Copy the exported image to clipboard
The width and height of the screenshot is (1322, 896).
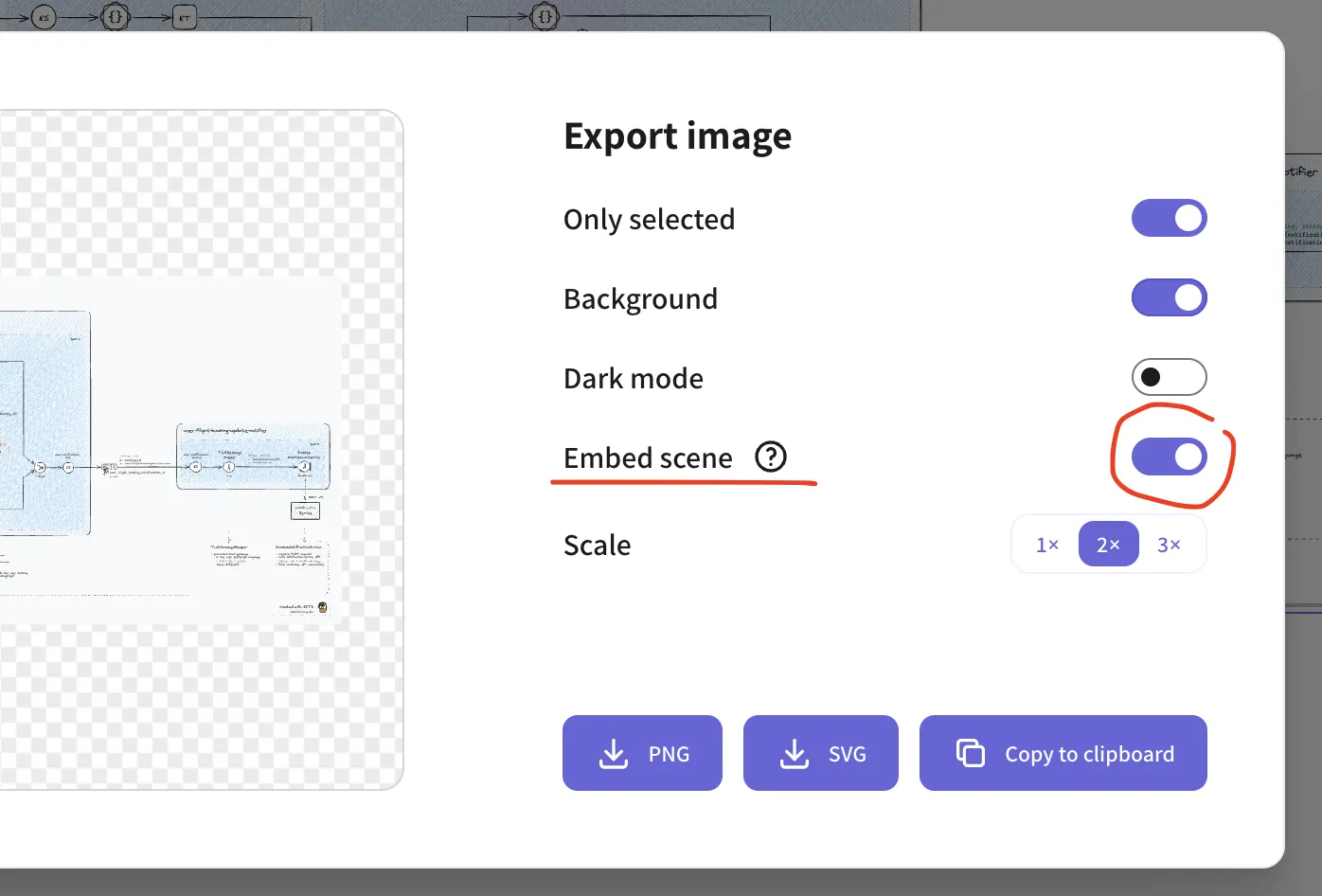1063,753
